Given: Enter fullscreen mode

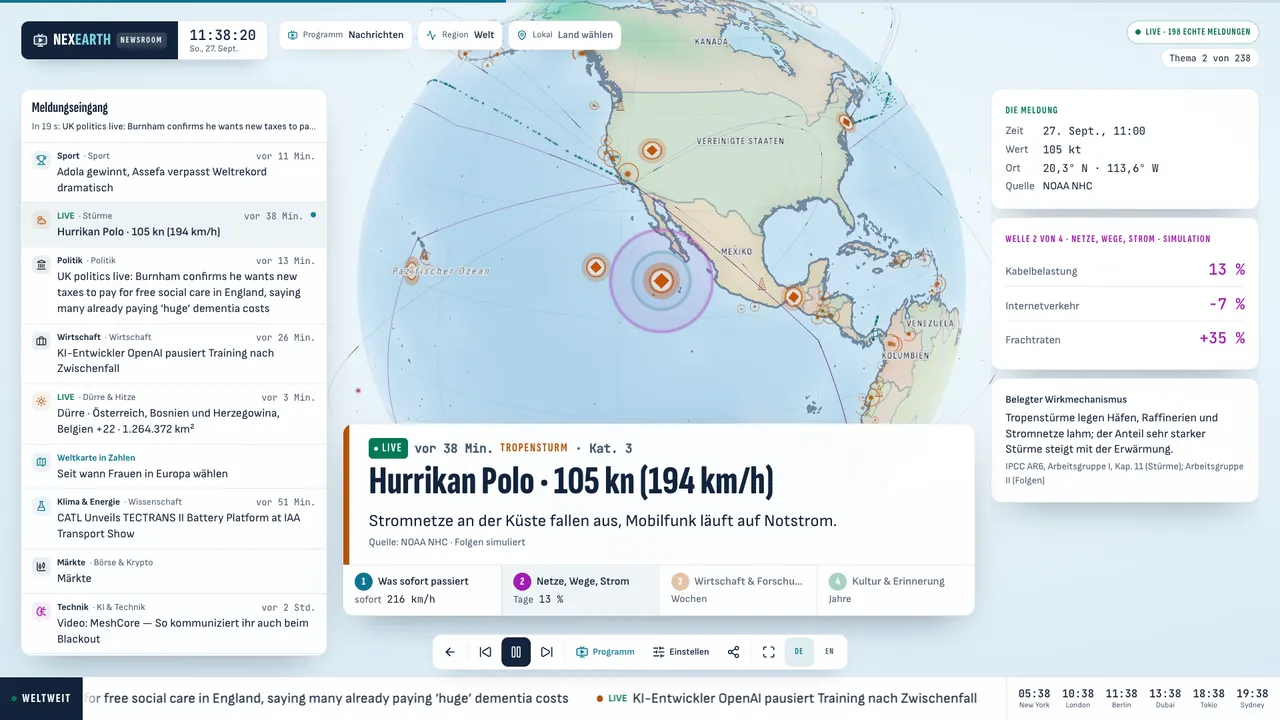Looking at the screenshot, I should coord(769,652).
